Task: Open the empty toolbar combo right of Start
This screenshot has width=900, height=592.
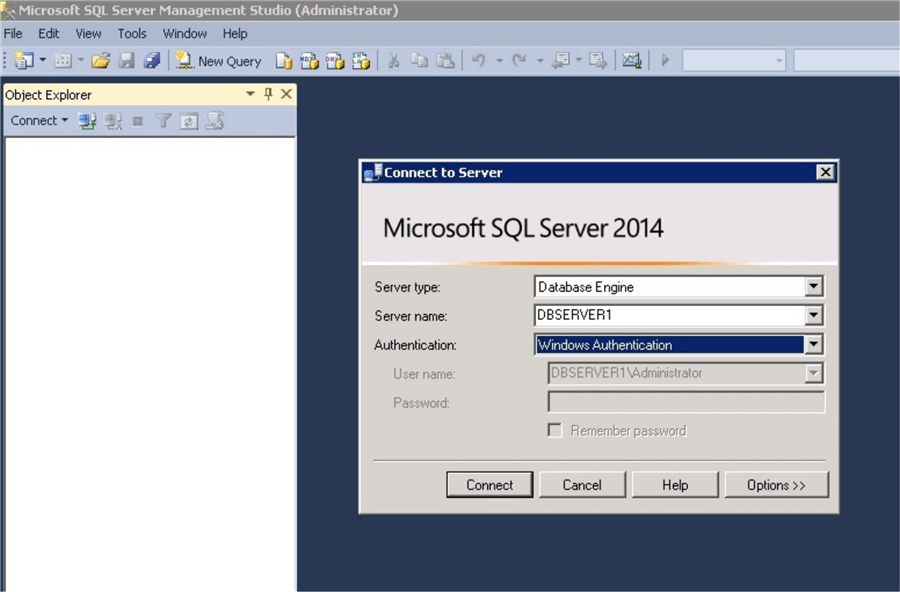Action: coord(734,60)
